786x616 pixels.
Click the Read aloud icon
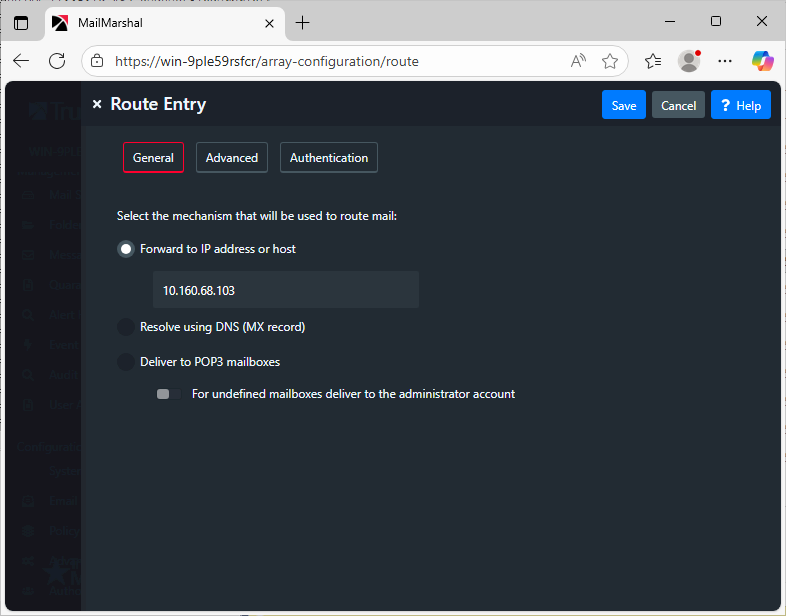578,61
